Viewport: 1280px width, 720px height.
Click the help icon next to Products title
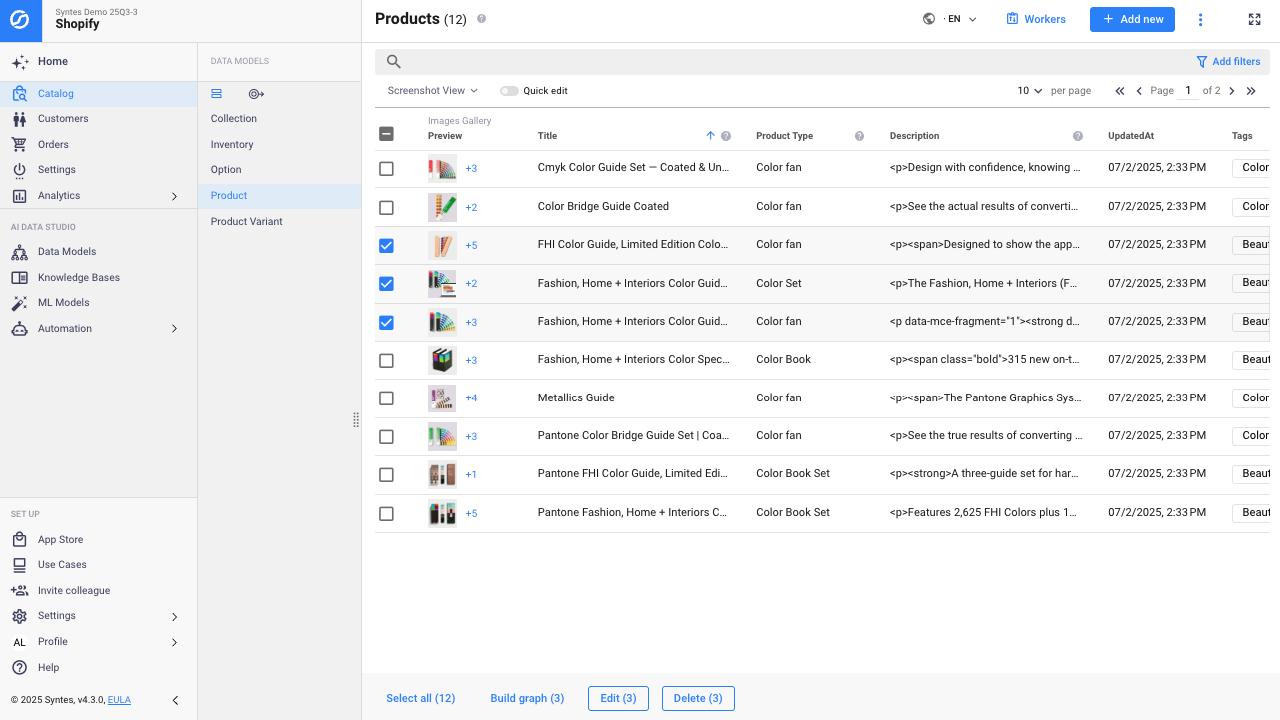[x=482, y=19]
